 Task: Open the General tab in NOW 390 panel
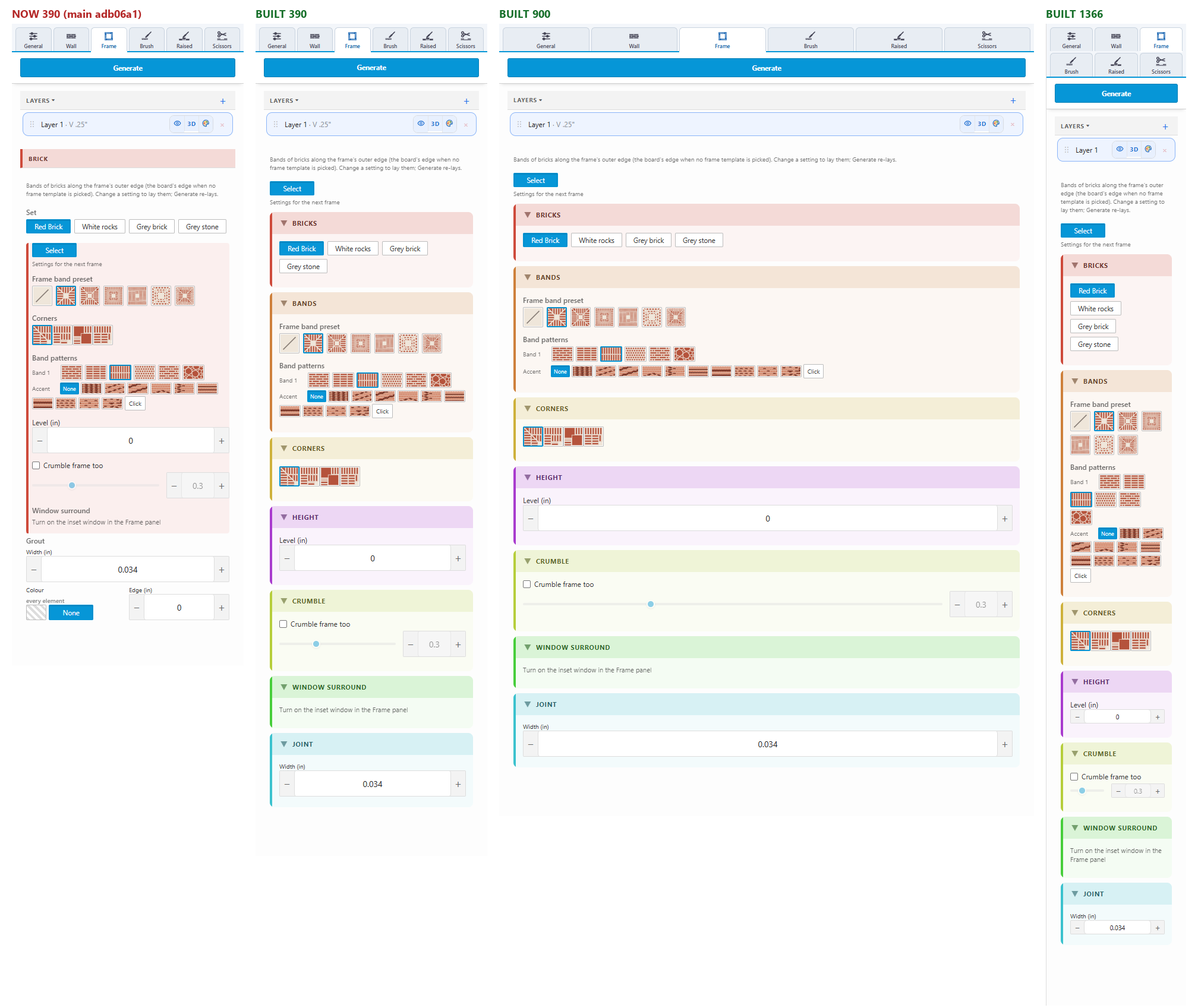33,40
